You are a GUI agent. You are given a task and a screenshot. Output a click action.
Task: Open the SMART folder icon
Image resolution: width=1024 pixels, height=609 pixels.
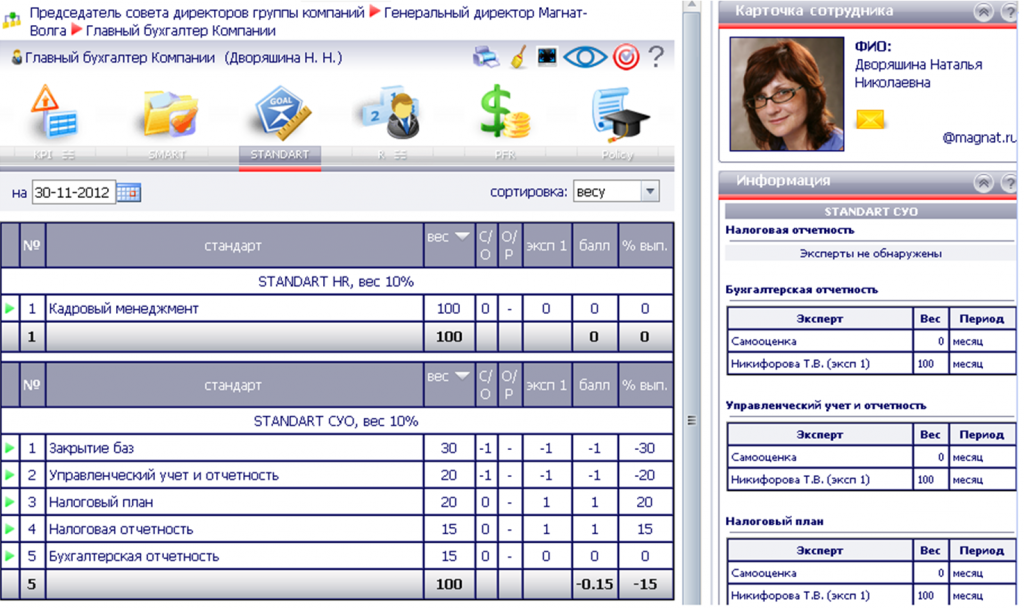pos(170,113)
